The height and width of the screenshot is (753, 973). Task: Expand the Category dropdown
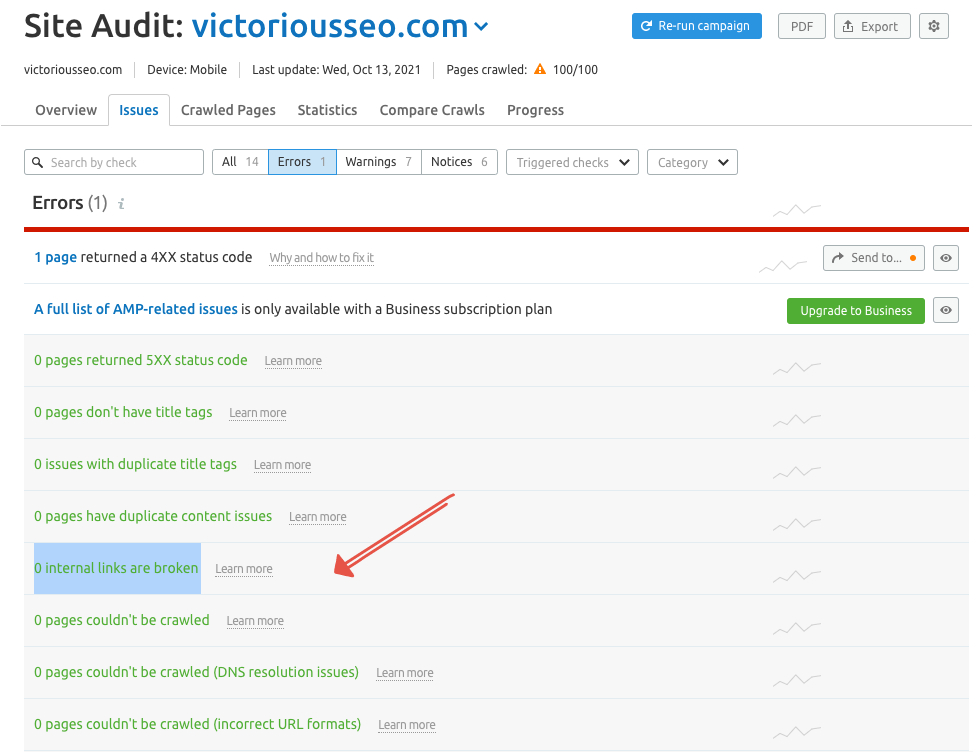tap(692, 162)
